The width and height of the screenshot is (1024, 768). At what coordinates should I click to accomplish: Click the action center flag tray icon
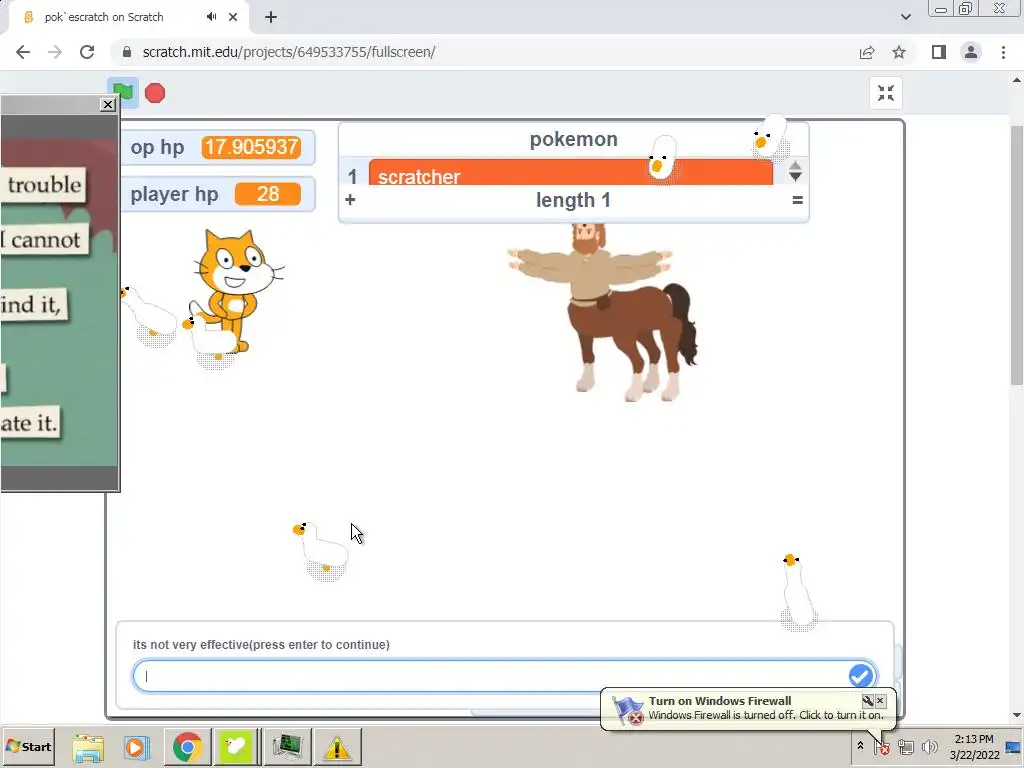[882, 747]
